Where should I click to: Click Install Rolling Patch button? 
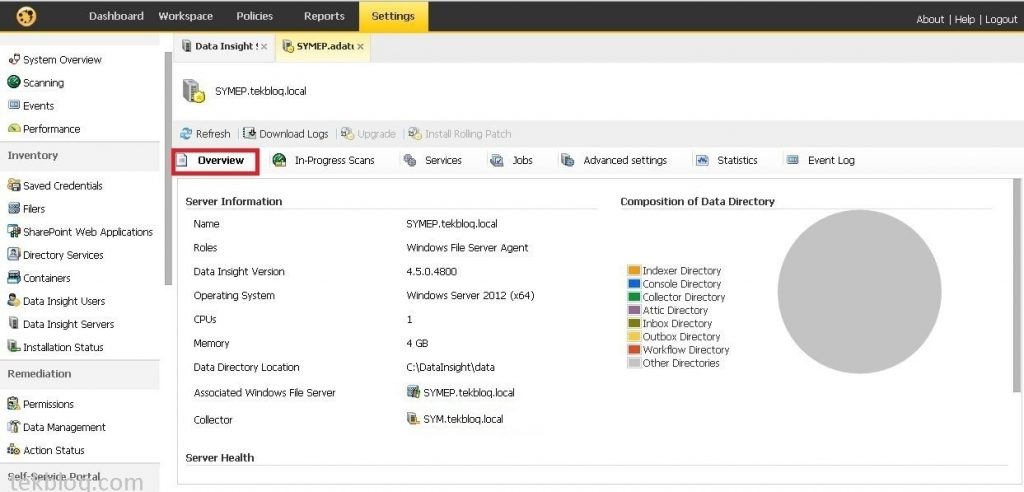pos(460,134)
